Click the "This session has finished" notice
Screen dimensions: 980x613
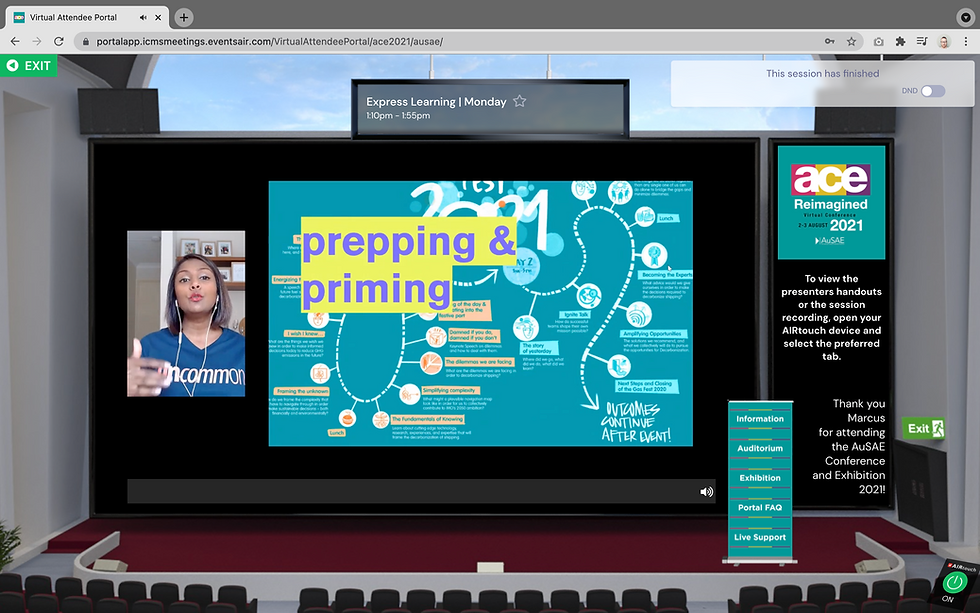click(822, 74)
